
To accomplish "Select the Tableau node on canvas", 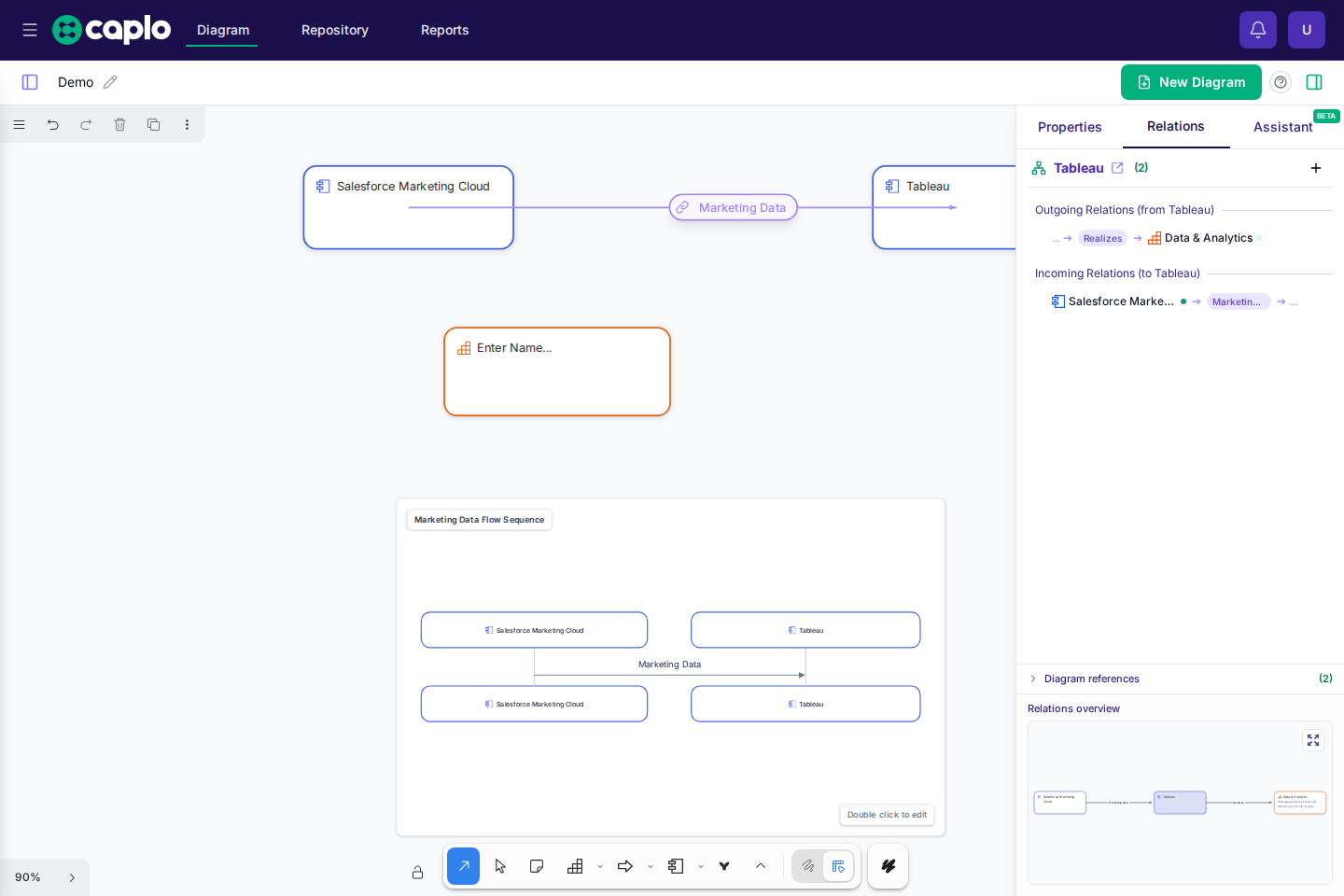I will [x=944, y=207].
